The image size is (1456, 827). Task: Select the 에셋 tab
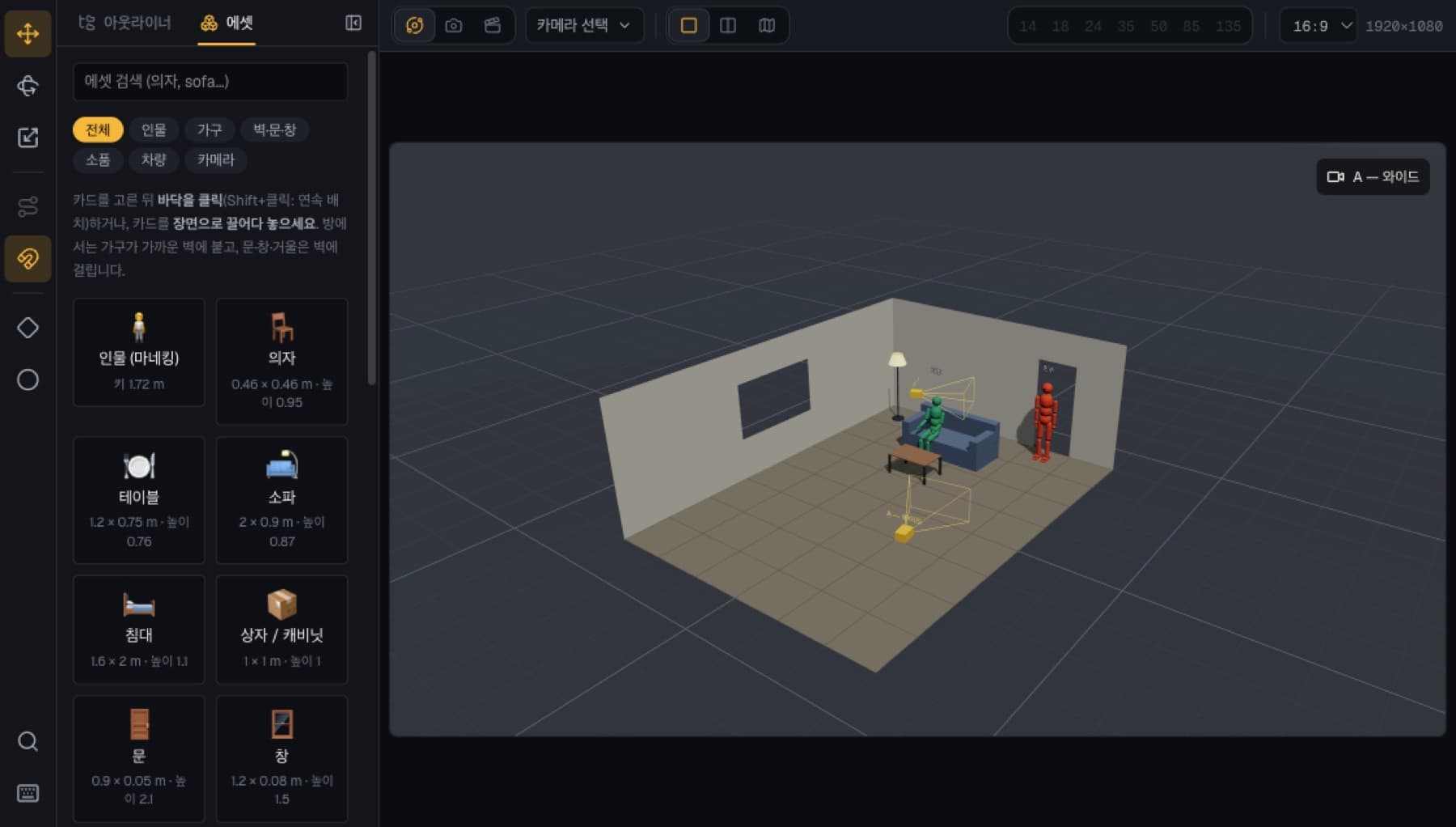point(226,23)
